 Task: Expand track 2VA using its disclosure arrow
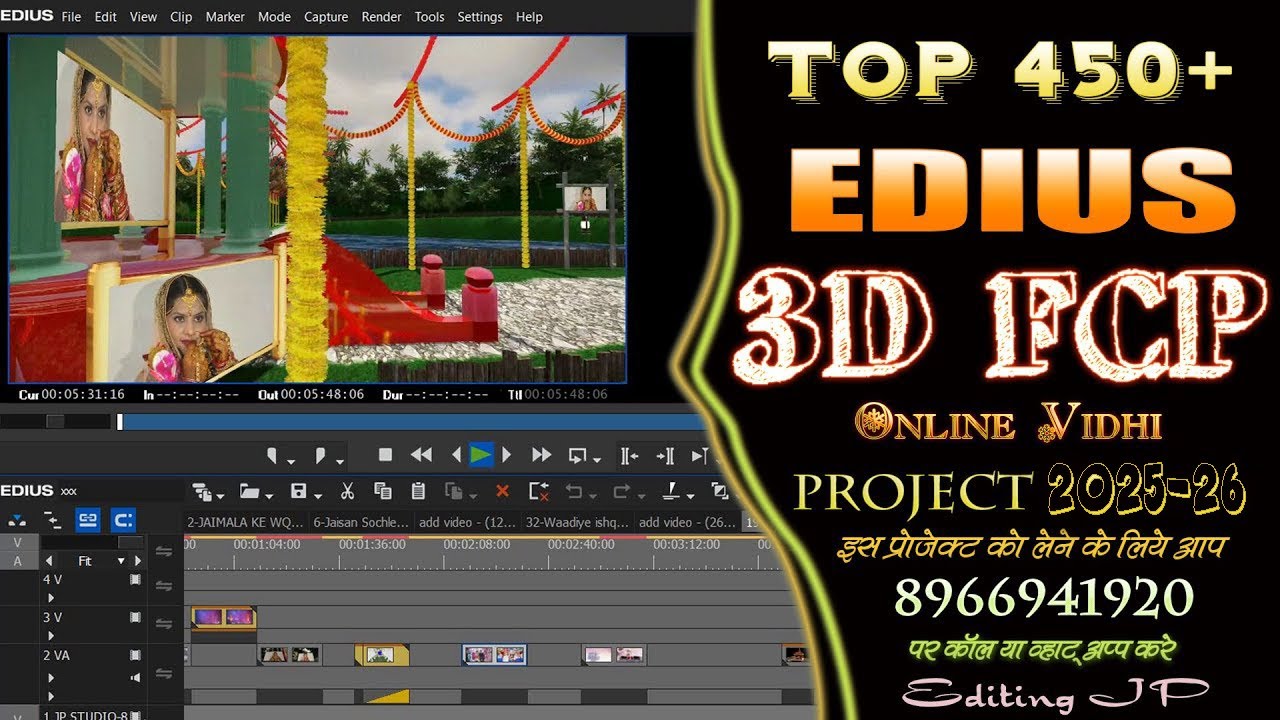click(51, 676)
